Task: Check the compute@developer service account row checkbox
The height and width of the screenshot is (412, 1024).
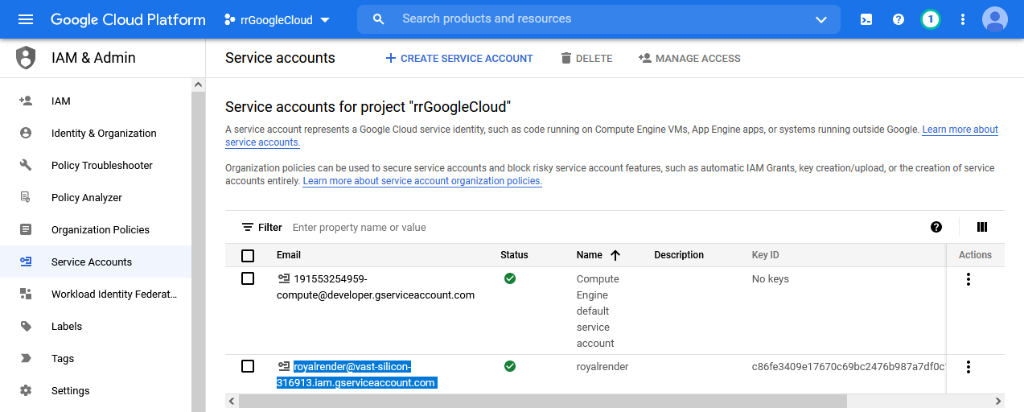Action: point(248,279)
